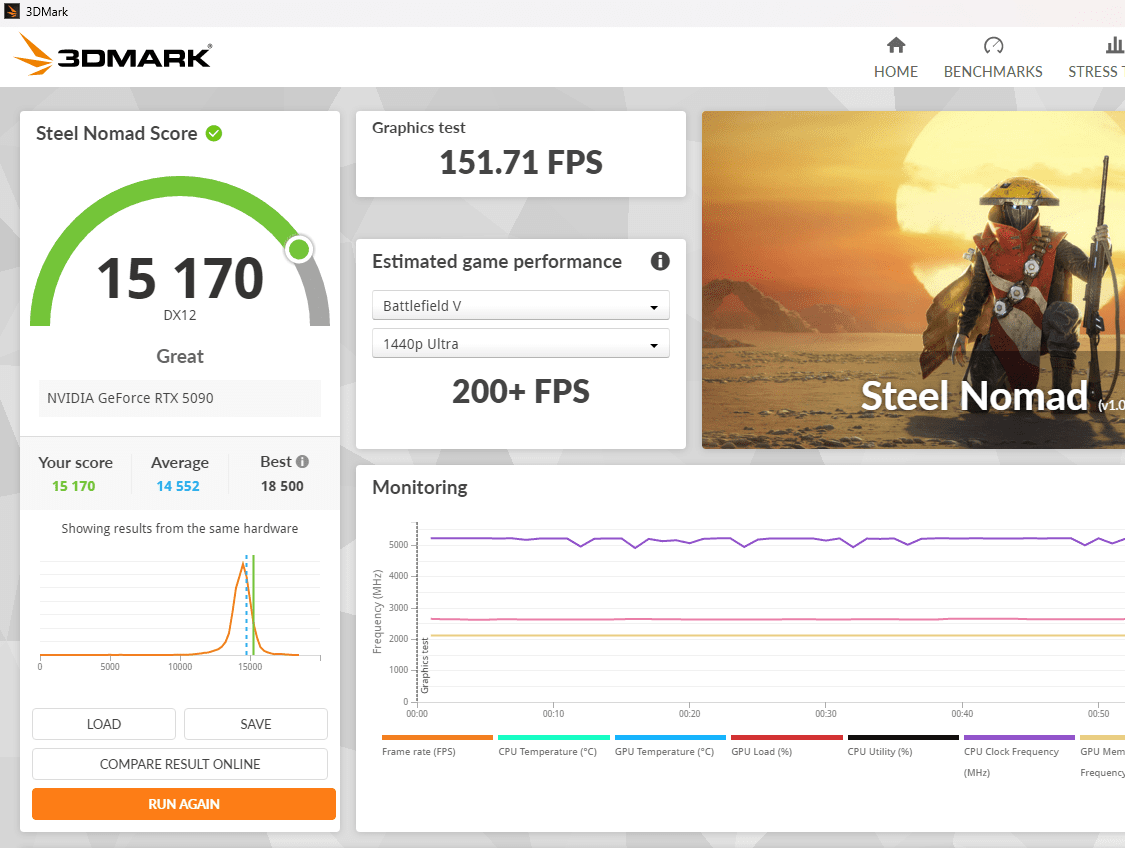
Task: Click the DX12 label under the score
Action: point(180,316)
